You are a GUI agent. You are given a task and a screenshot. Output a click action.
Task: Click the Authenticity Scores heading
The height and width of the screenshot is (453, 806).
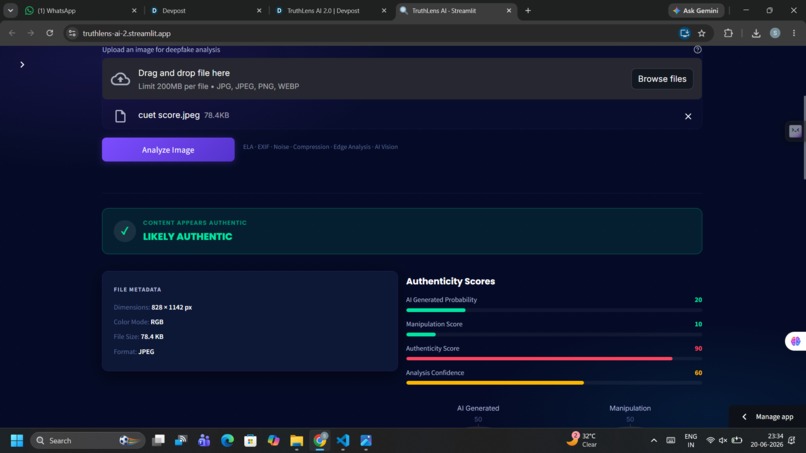[450, 281]
